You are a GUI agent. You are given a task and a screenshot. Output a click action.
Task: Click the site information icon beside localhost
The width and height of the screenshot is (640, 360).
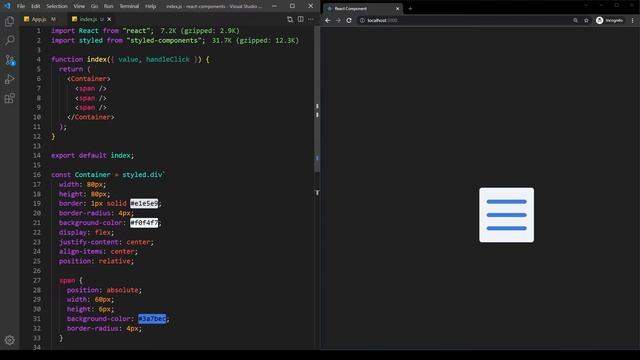(x=362, y=20)
